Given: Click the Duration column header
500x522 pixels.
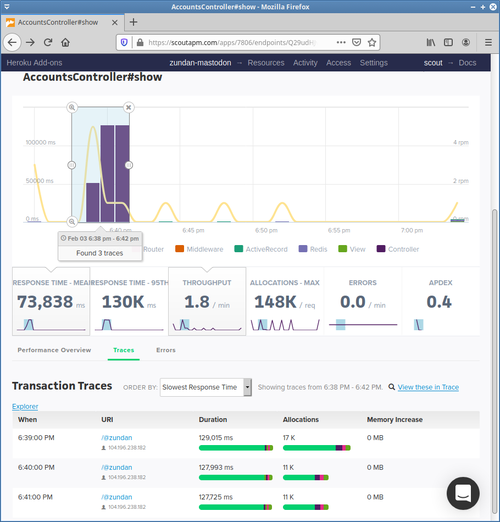Looking at the screenshot, I should click(x=213, y=419).
